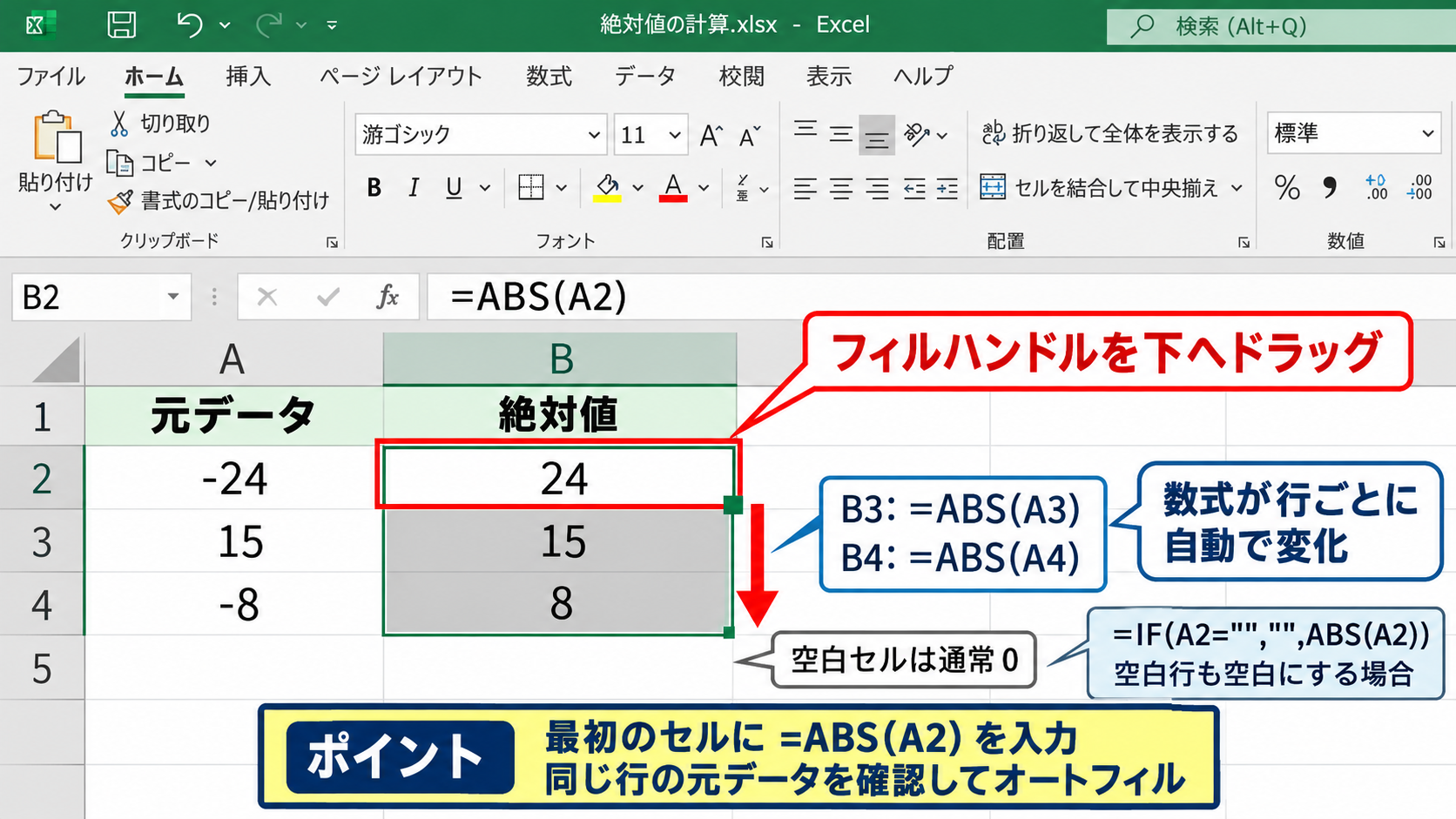This screenshot has height=819, width=1456.
Task: Click the comma style icon
Action: pos(1330,188)
